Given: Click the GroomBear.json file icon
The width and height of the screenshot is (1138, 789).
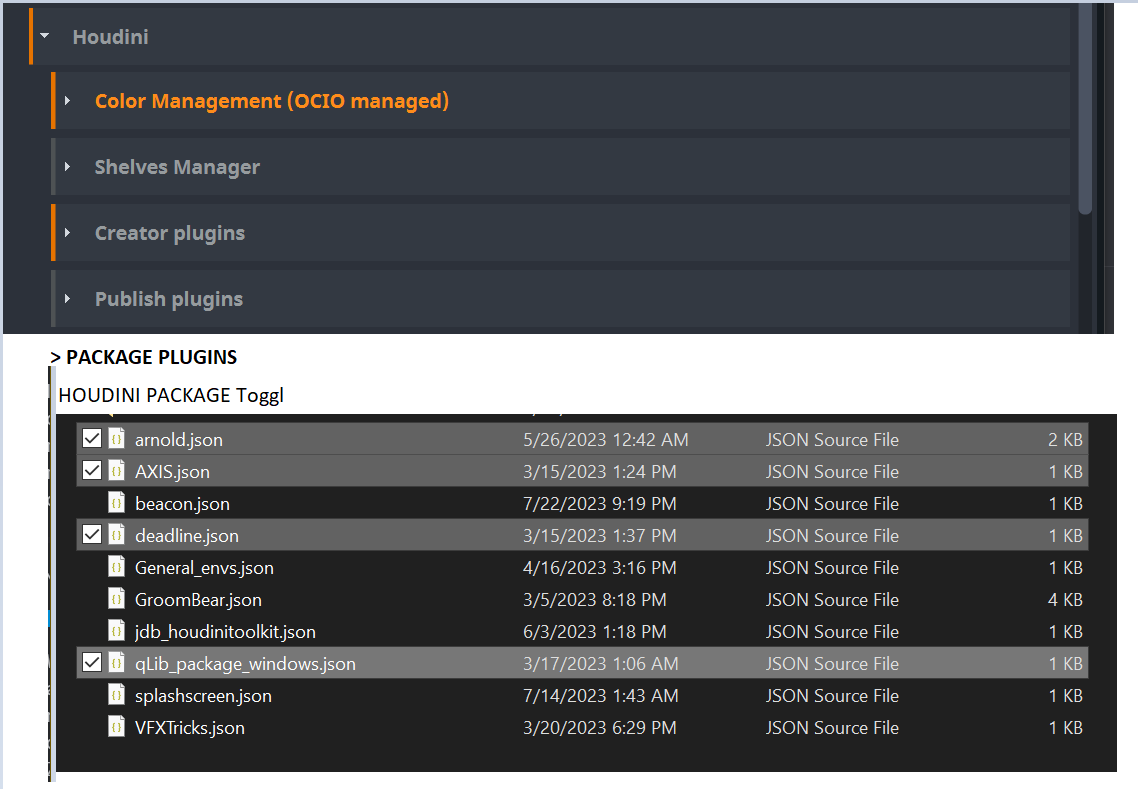Looking at the screenshot, I should (x=117, y=599).
